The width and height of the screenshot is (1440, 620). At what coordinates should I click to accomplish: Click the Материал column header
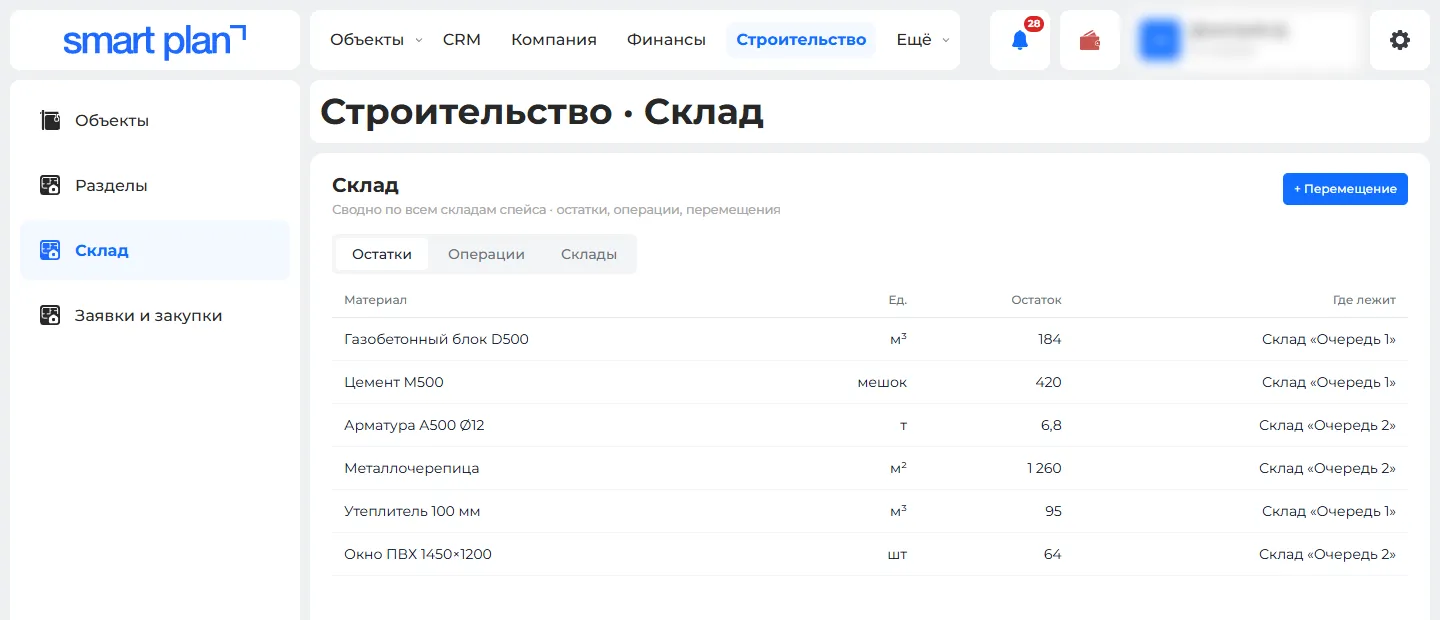pos(375,300)
